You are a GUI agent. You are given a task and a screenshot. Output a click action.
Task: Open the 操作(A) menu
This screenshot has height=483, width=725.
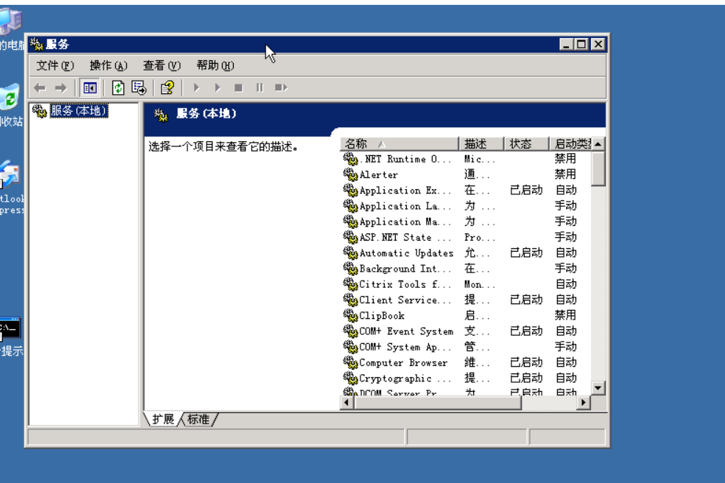click(108, 66)
